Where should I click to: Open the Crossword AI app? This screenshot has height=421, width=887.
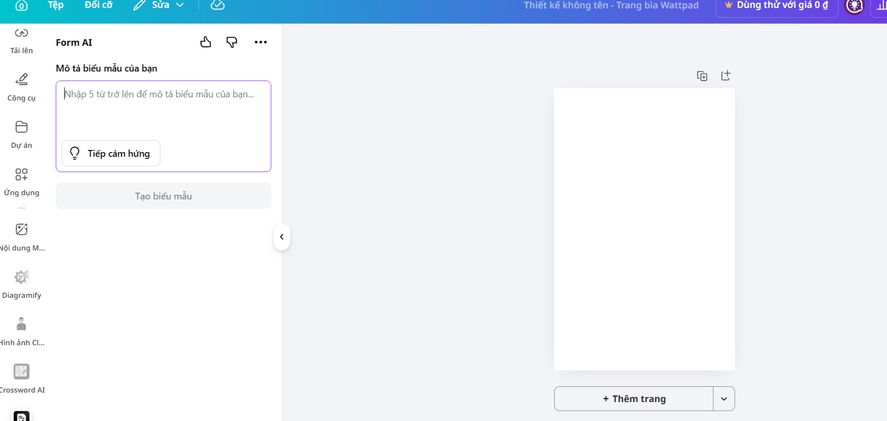click(21, 380)
